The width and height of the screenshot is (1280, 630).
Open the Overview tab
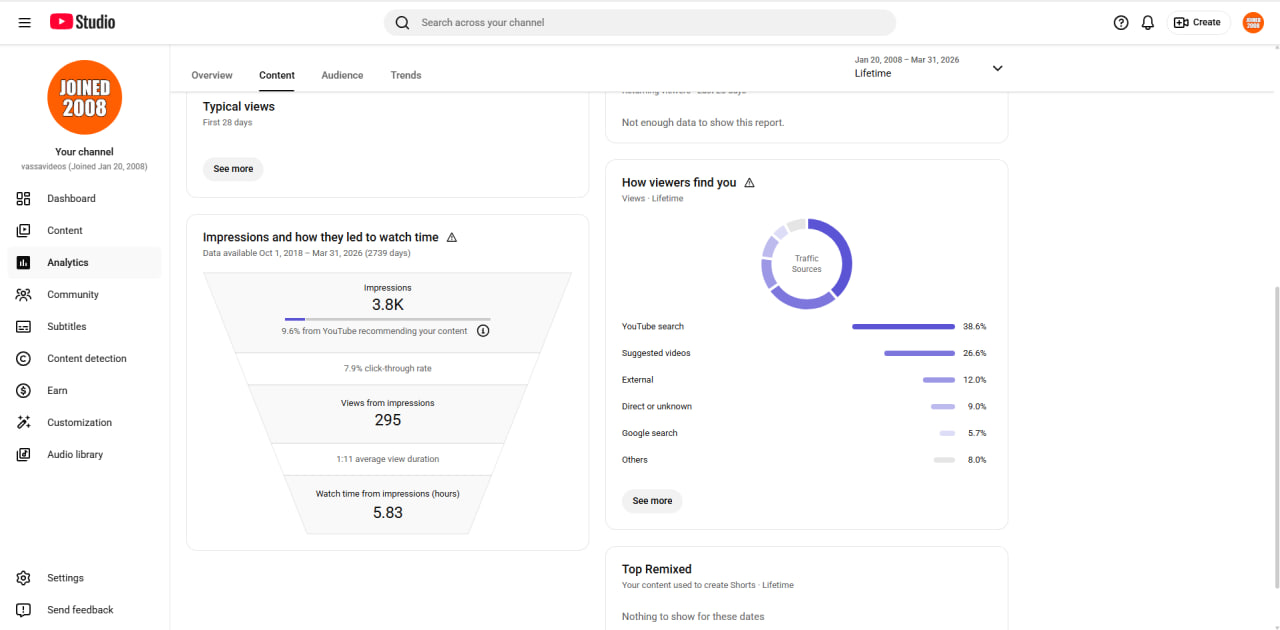pos(212,75)
